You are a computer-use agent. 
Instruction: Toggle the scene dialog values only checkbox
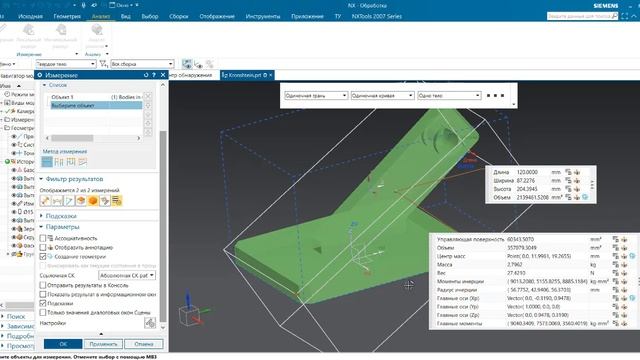coord(43,312)
